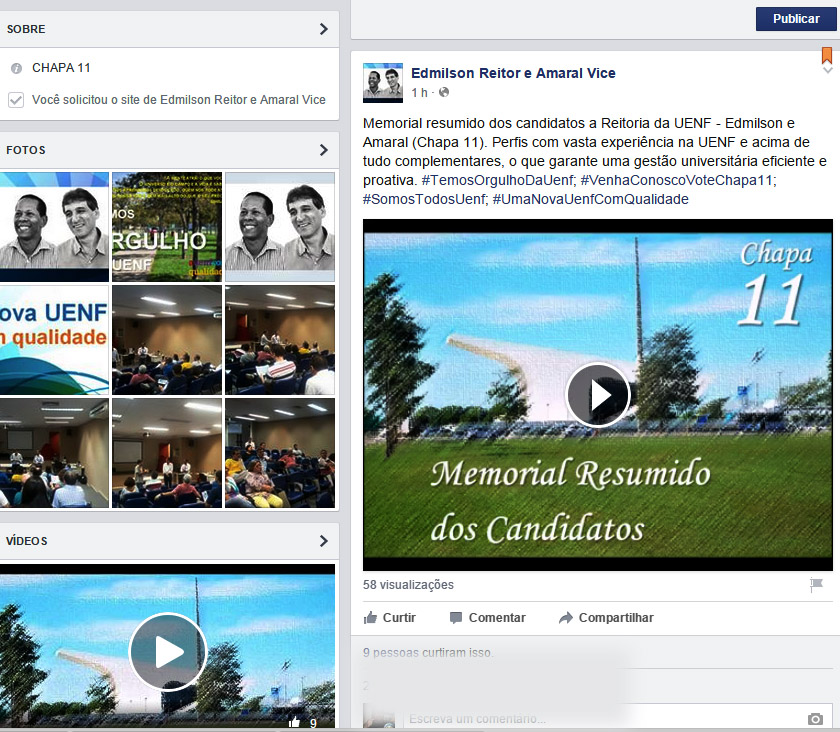Image resolution: width=840 pixels, height=732 pixels.
Task: Play the video in the VÍDEOS sidebar
Action: [x=168, y=652]
